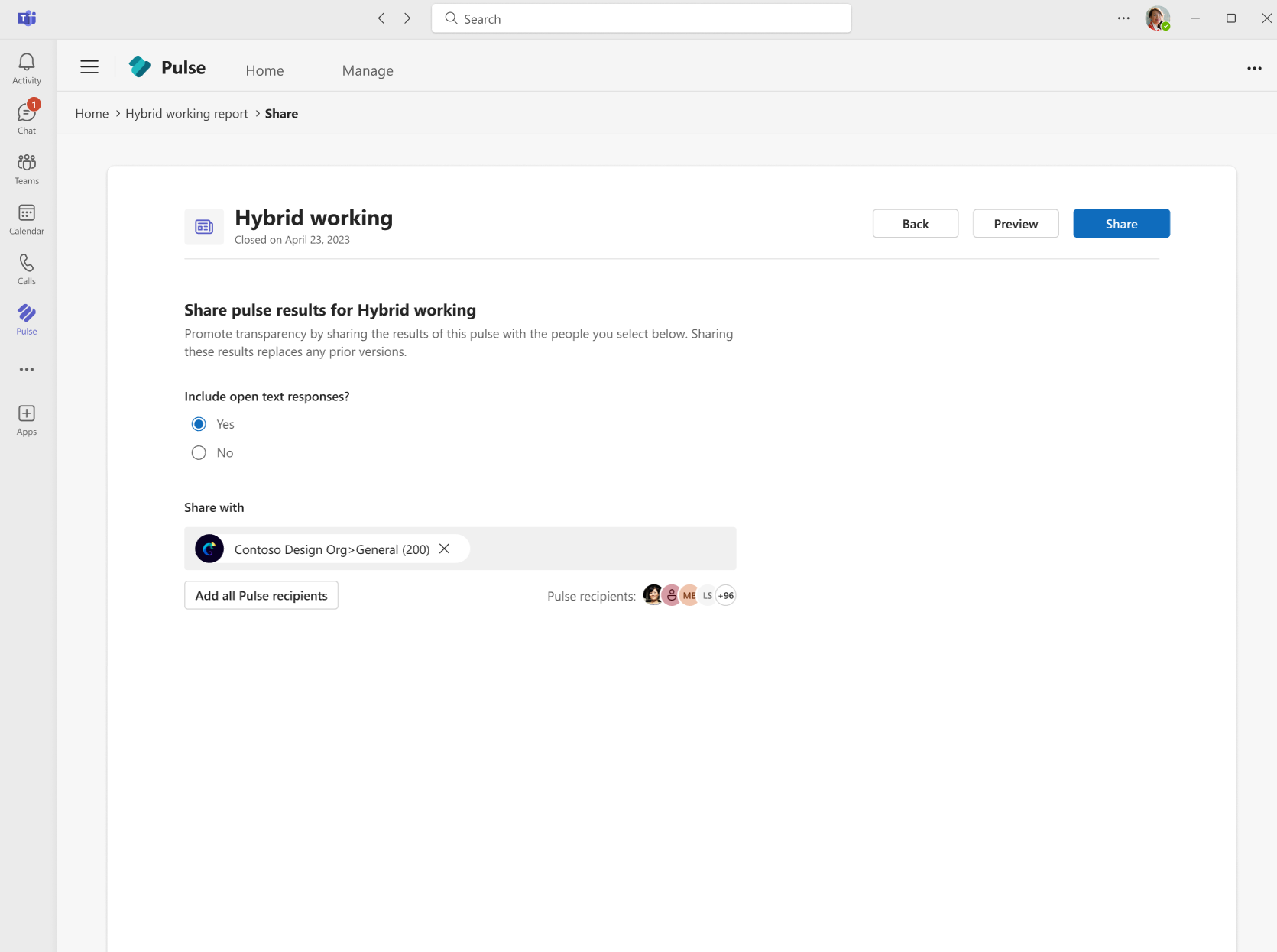Switch to the Home tab
This screenshot has width=1277, height=952.
(264, 70)
